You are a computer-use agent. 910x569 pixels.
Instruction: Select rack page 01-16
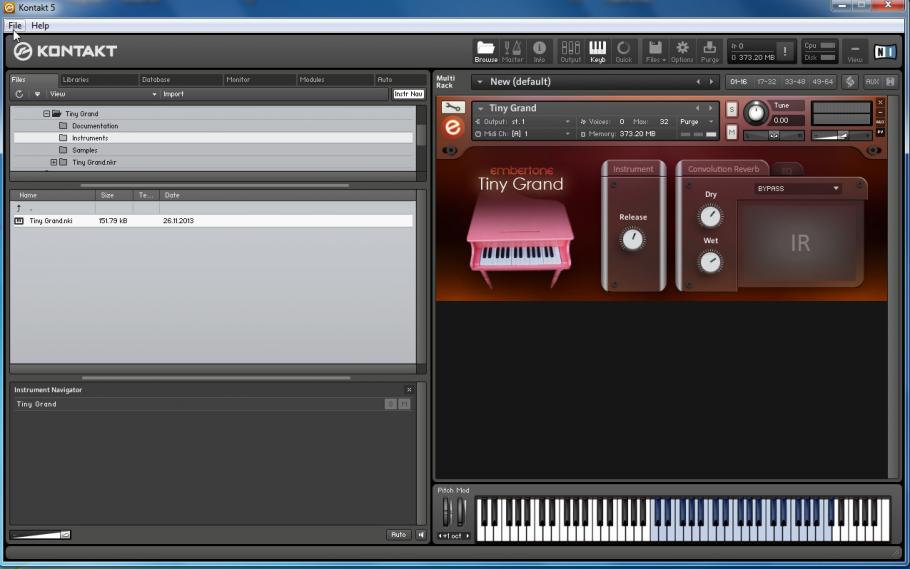coord(739,82)
